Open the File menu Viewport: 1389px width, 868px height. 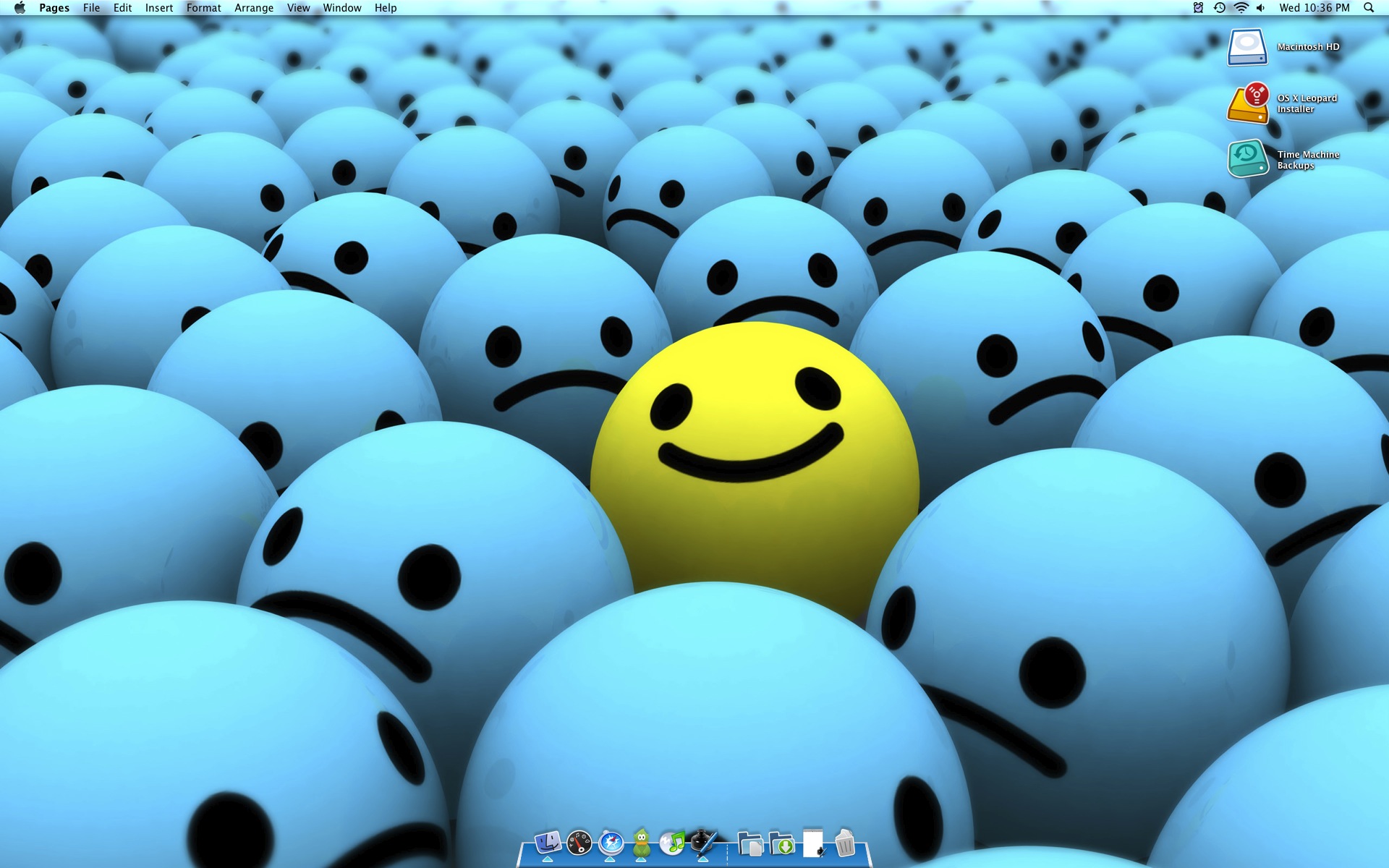92,8
